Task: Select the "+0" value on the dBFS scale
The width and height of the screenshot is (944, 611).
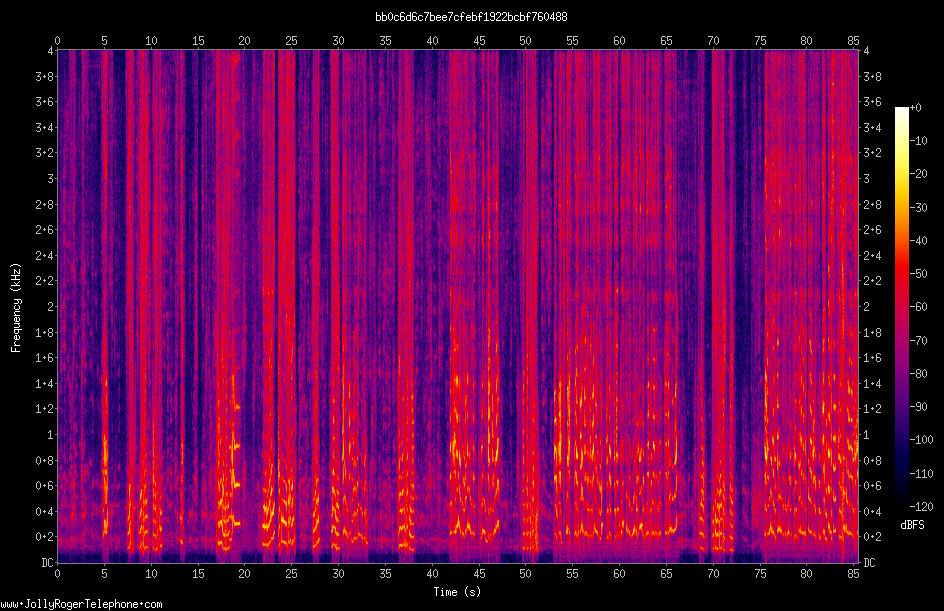Action: click(x=915, y=108)
